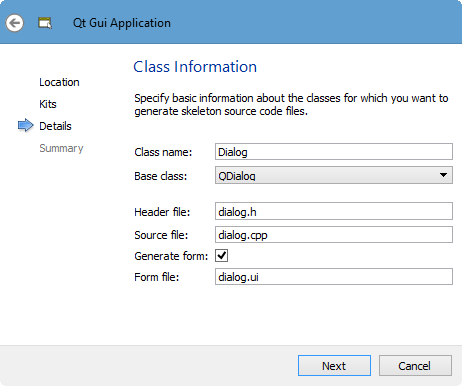Click the Base class label

tap(161, 176)
